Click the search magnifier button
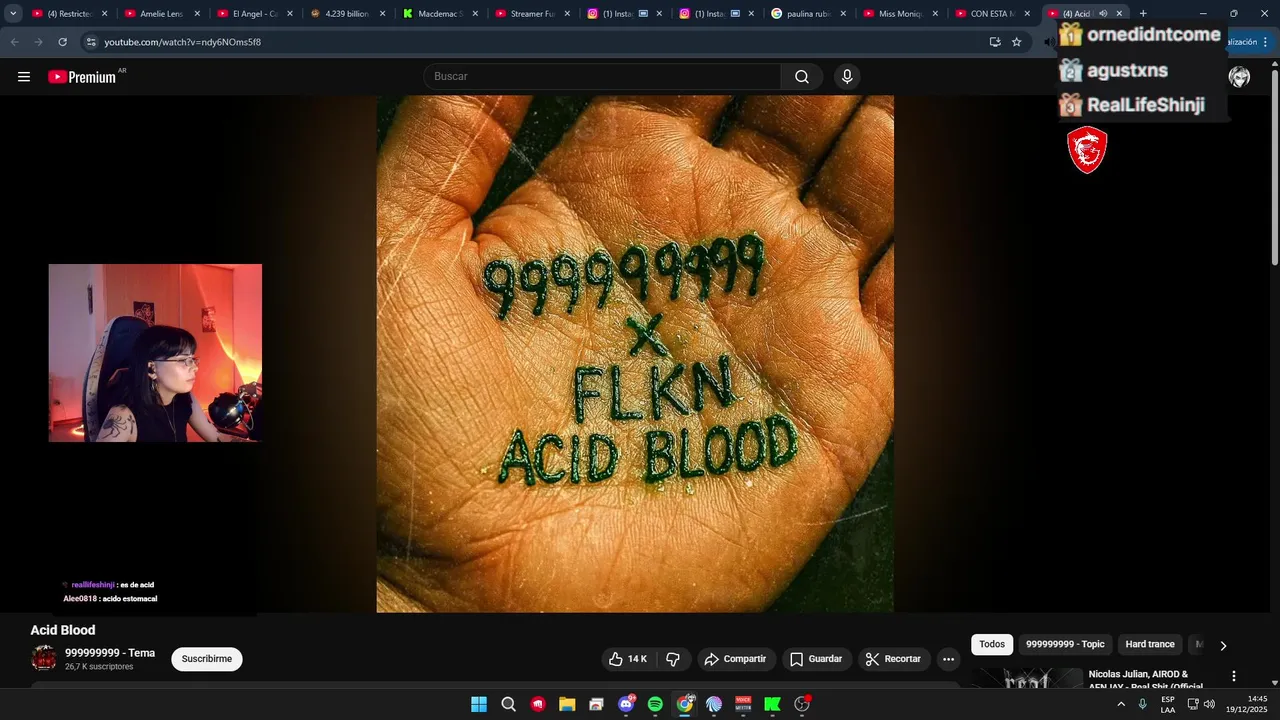 pyautogui.click(x=802, y=77)
